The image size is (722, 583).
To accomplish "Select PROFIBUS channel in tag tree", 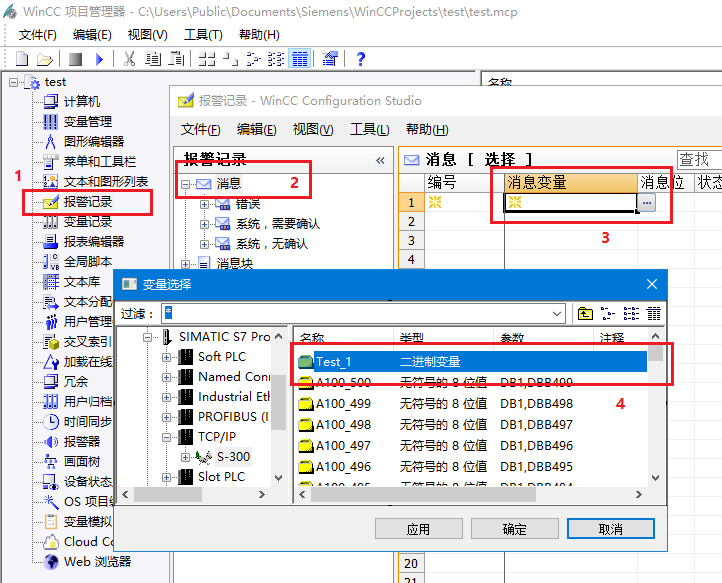I will 233,417.
